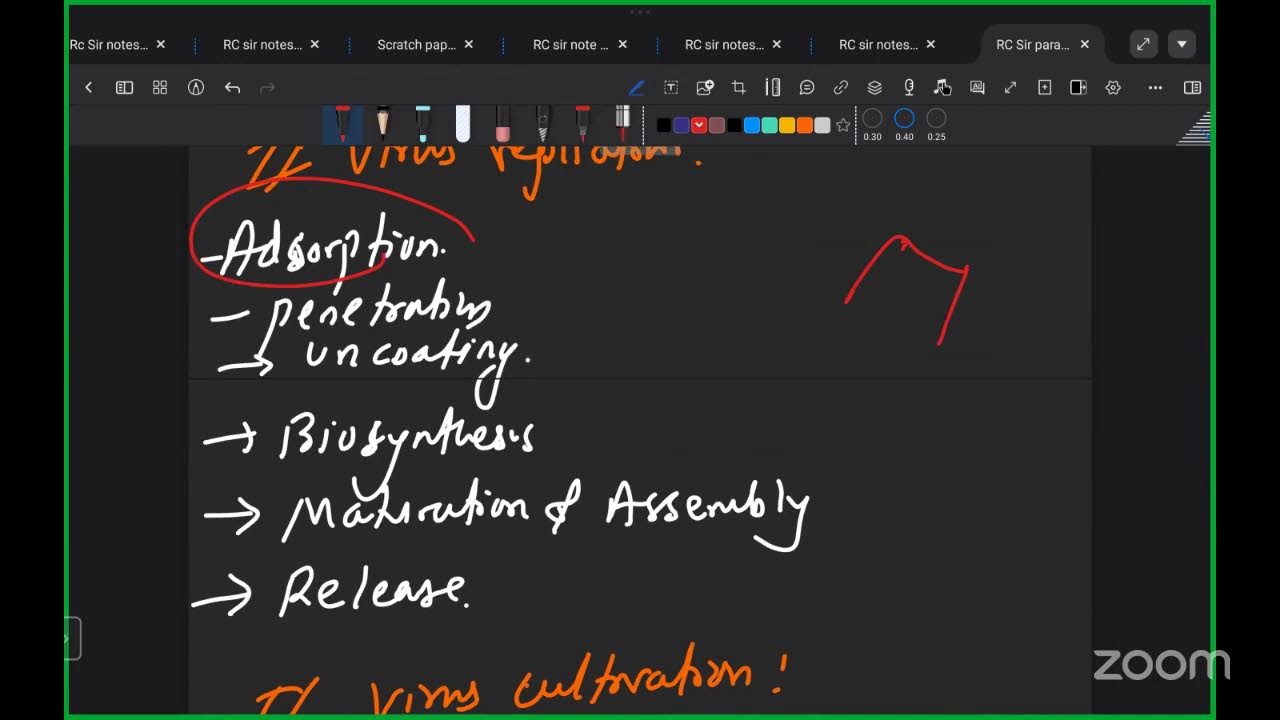This screenshot has height=720, width=1280.
Task: Pick the mint green color swatch
Action: tap(769, 125)
